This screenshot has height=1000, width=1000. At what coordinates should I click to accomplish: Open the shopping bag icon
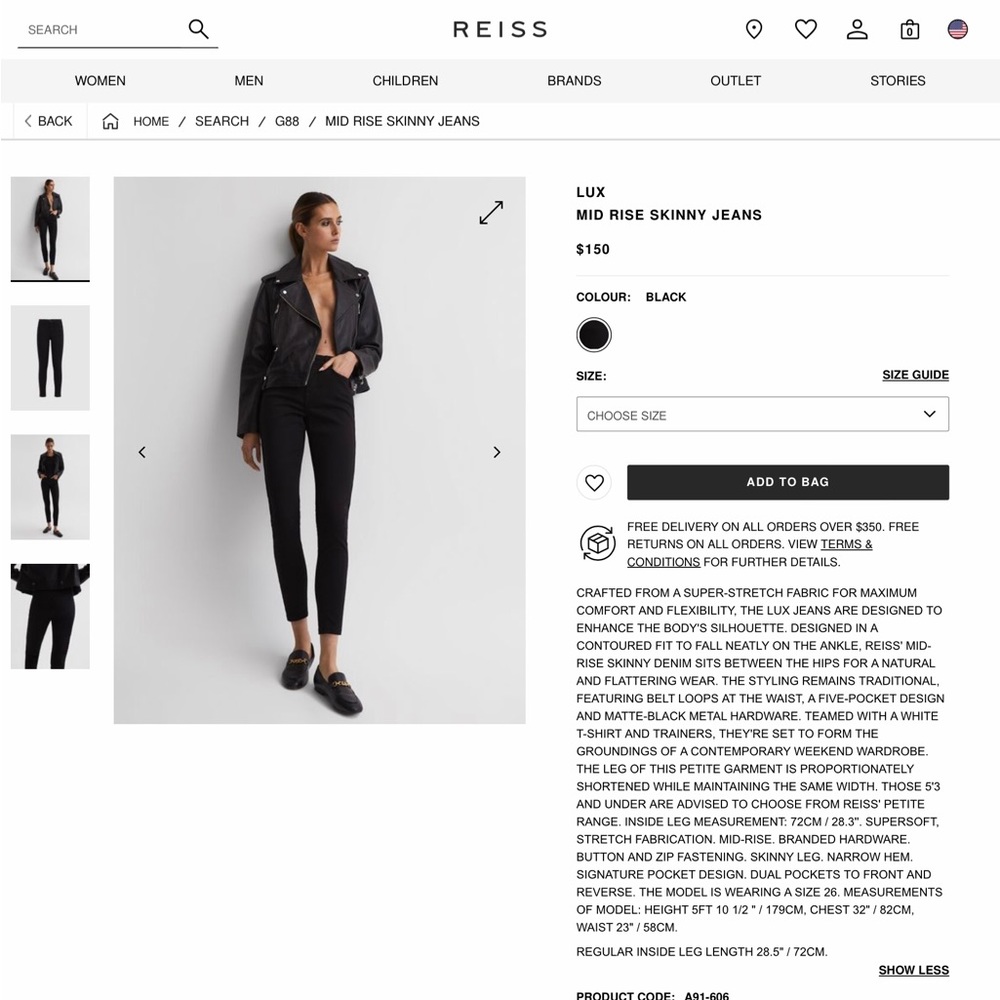909,29
